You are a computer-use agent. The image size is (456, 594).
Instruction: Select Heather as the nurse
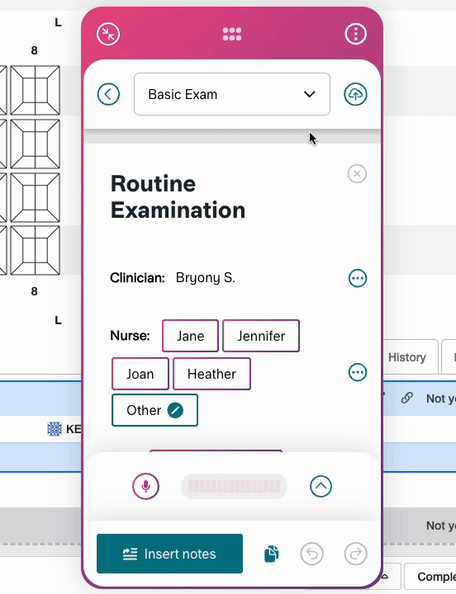[x=212, y=374]
